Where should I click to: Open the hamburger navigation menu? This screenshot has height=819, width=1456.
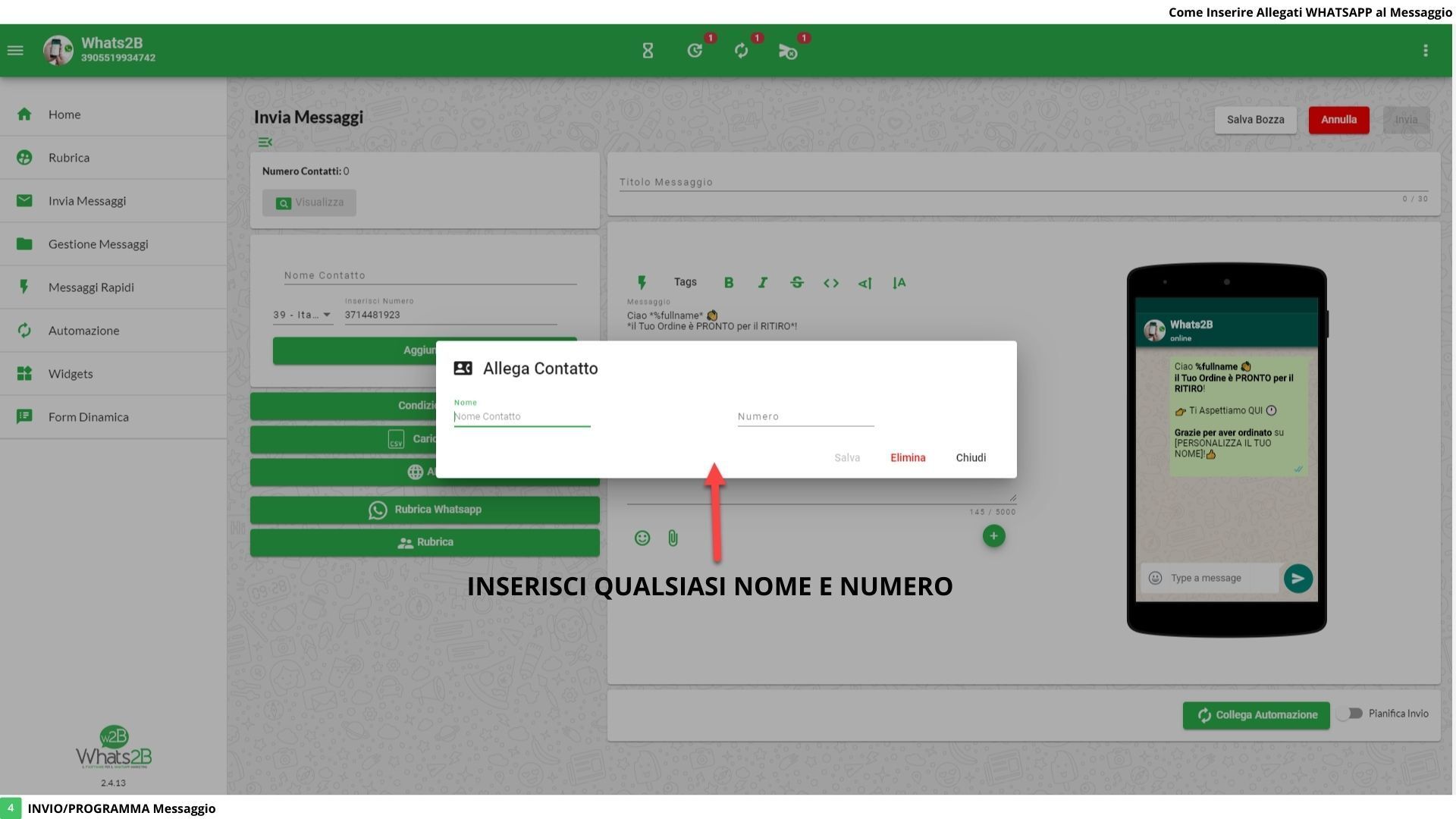click(x=15, y=51)
